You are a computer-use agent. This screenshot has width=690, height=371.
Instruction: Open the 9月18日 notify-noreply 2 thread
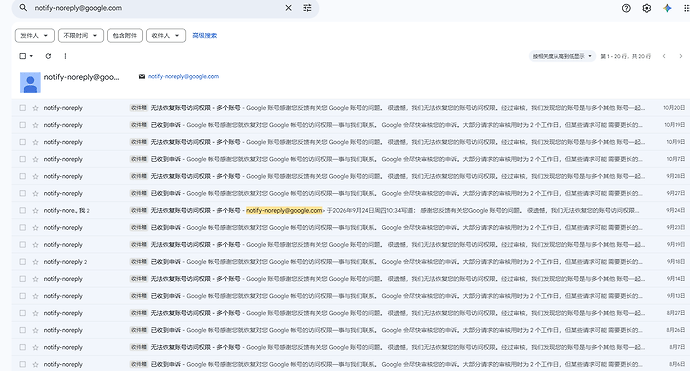coord(351,262)
